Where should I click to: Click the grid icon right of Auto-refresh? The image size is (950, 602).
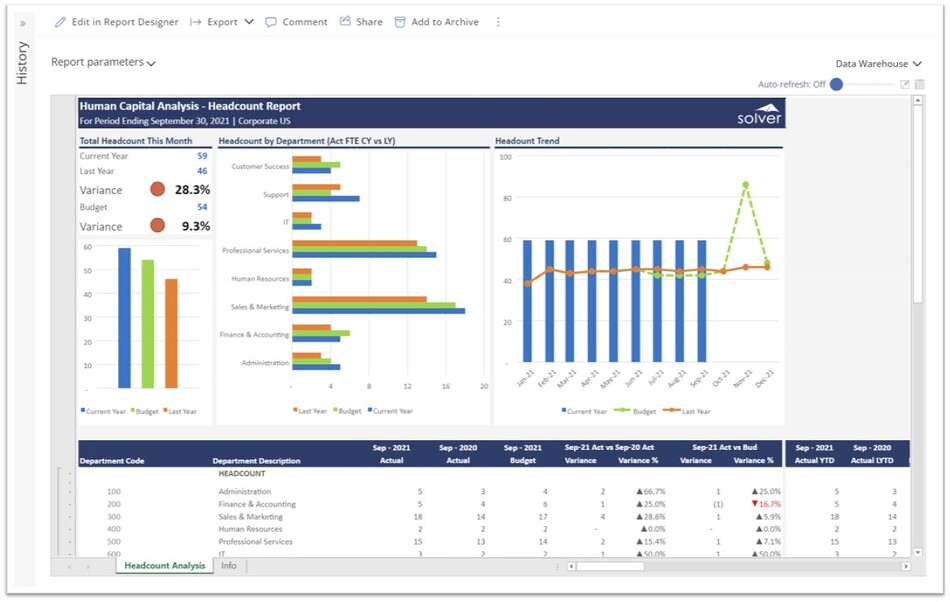click(920, 85)
